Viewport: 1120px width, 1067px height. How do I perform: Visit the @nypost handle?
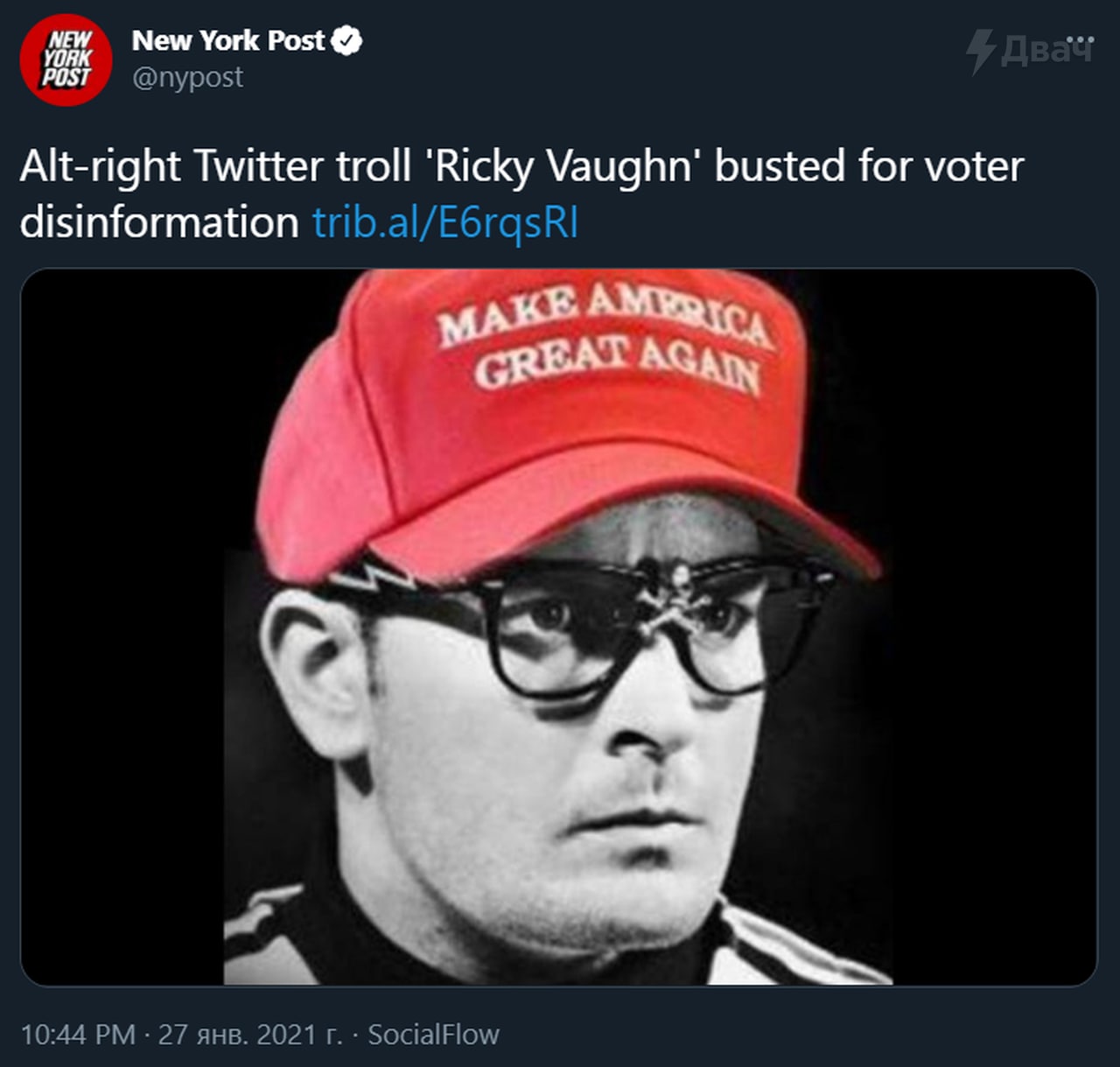[x=187, y=78]
